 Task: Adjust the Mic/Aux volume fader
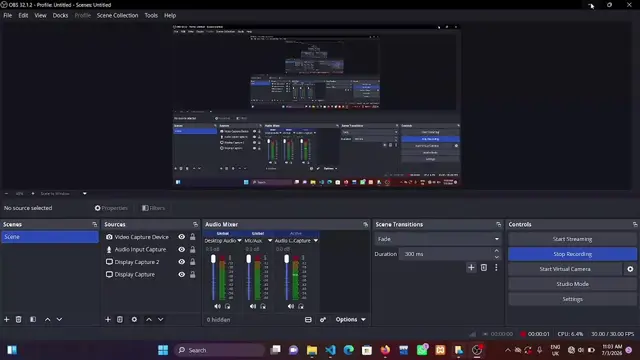click(x=249, y=259)
